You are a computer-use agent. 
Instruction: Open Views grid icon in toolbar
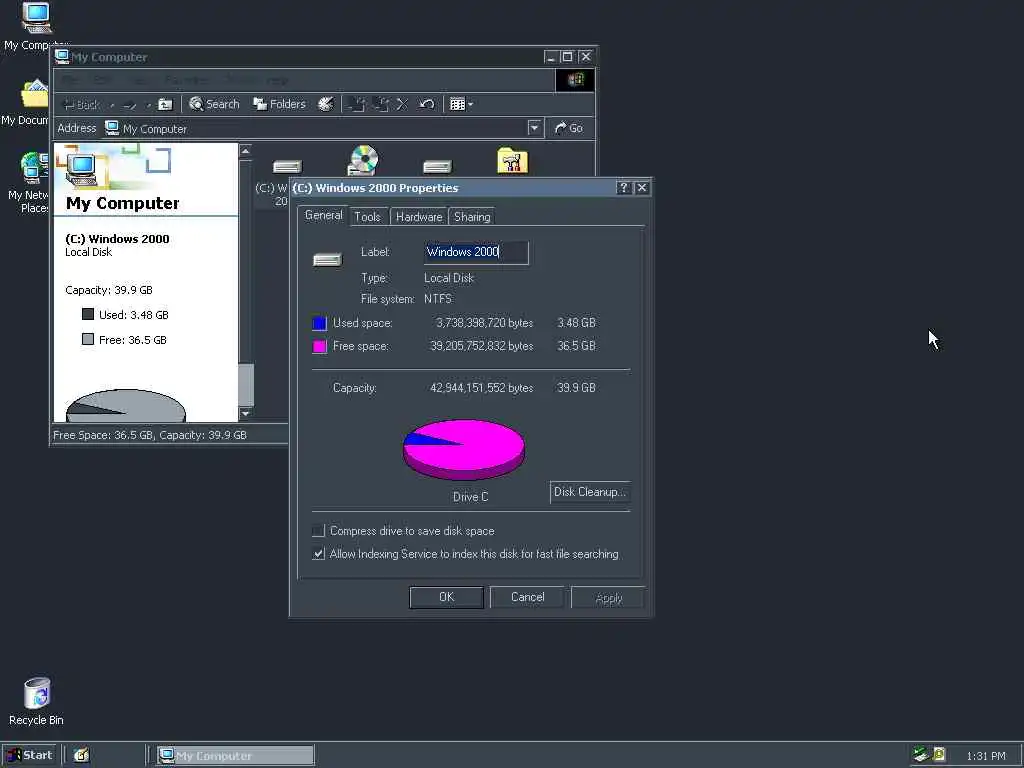[x=457, y=104]
